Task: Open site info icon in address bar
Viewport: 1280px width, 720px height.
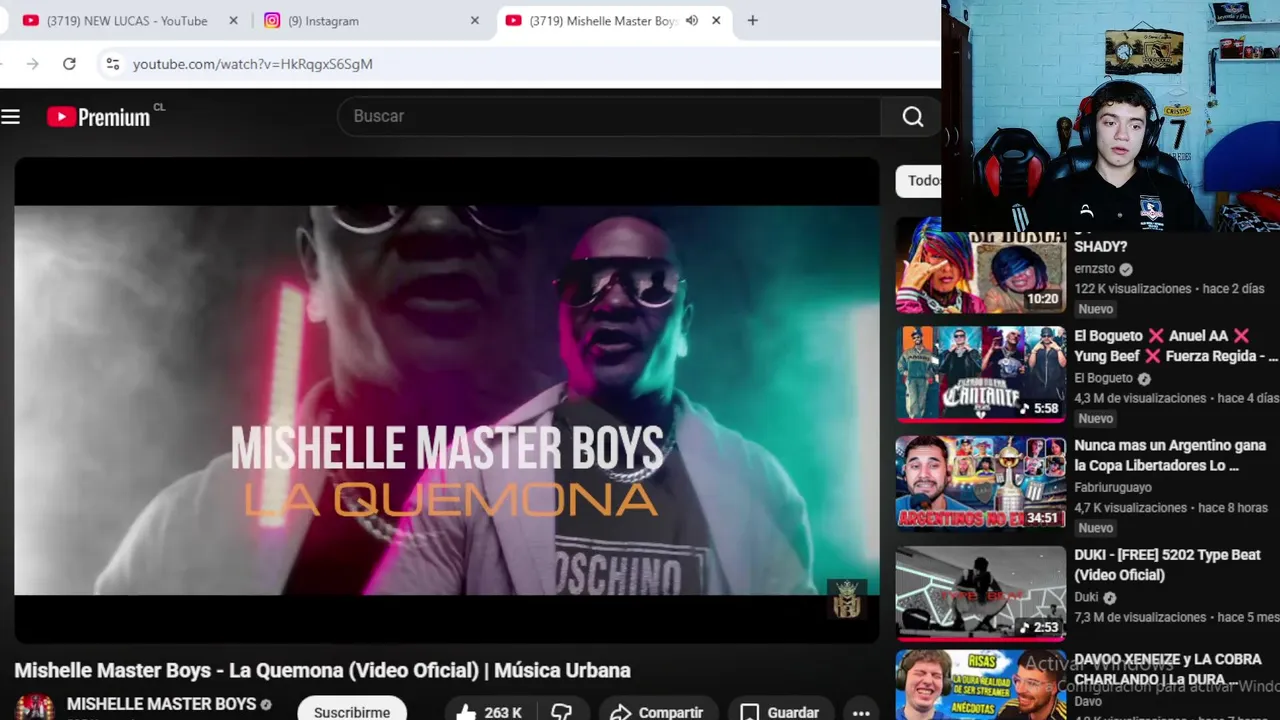Action: point(112,64)
